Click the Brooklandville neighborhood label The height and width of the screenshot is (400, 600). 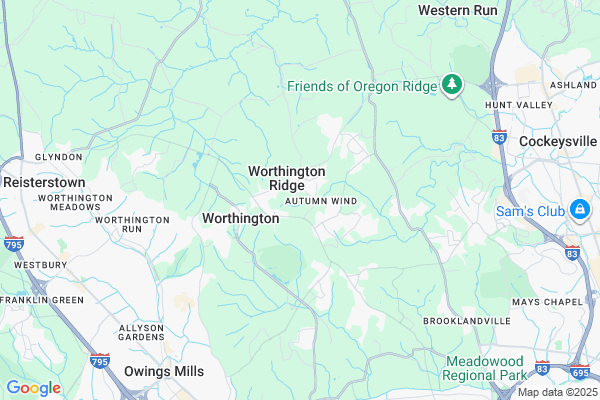point(467,321)
